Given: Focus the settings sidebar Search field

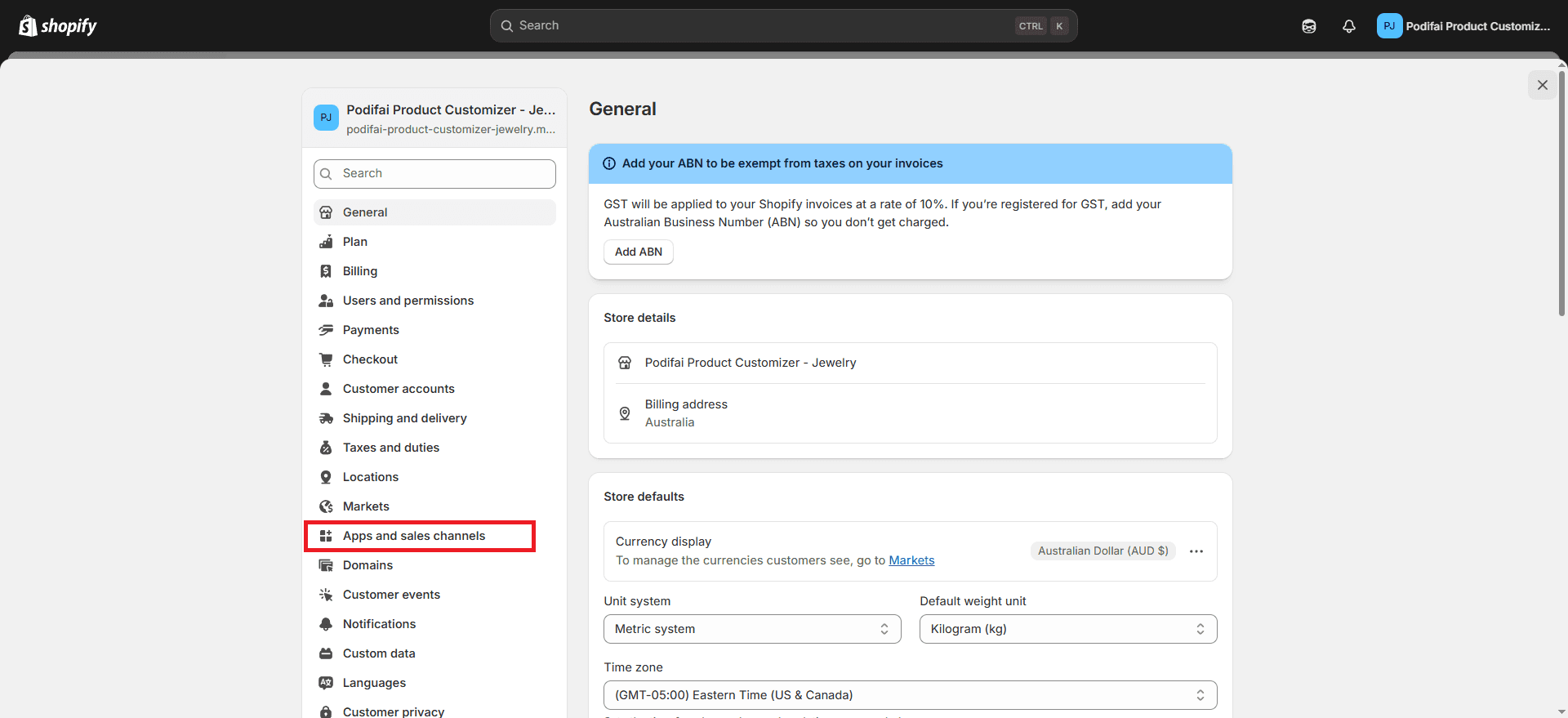Looking at the screenshot, I should pos(434,174).
